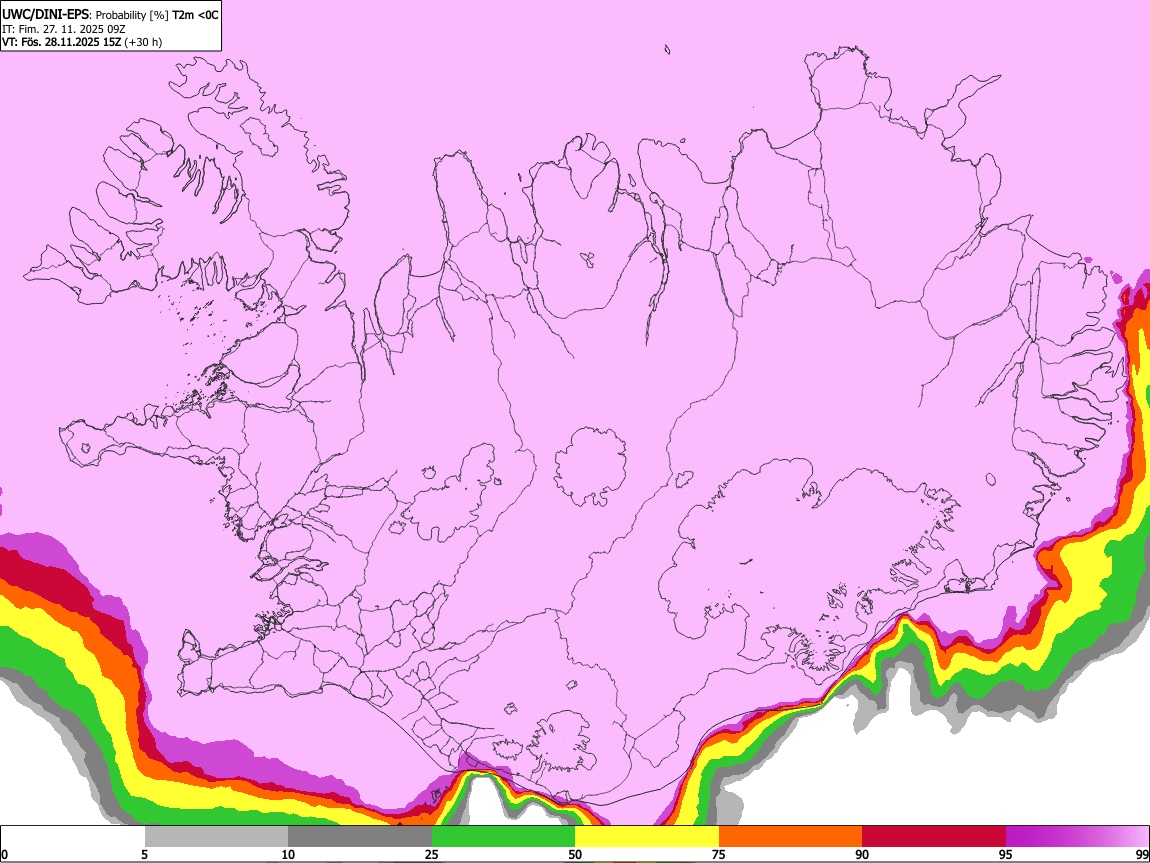Click the purple 95-99 legend swatch

click(1077, 837)
